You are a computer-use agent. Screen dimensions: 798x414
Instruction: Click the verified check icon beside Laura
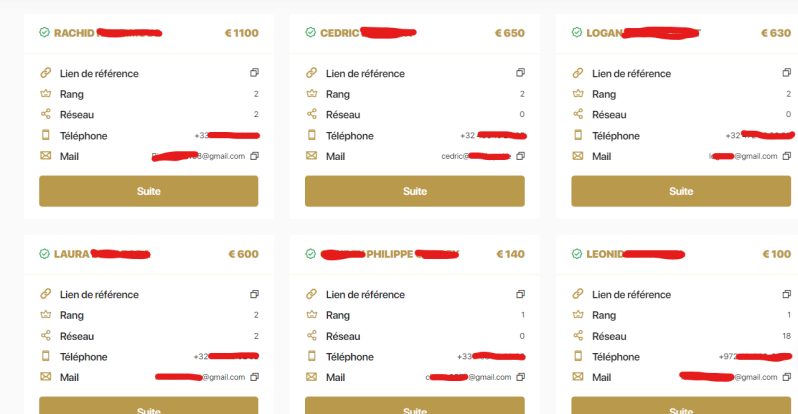45,254
